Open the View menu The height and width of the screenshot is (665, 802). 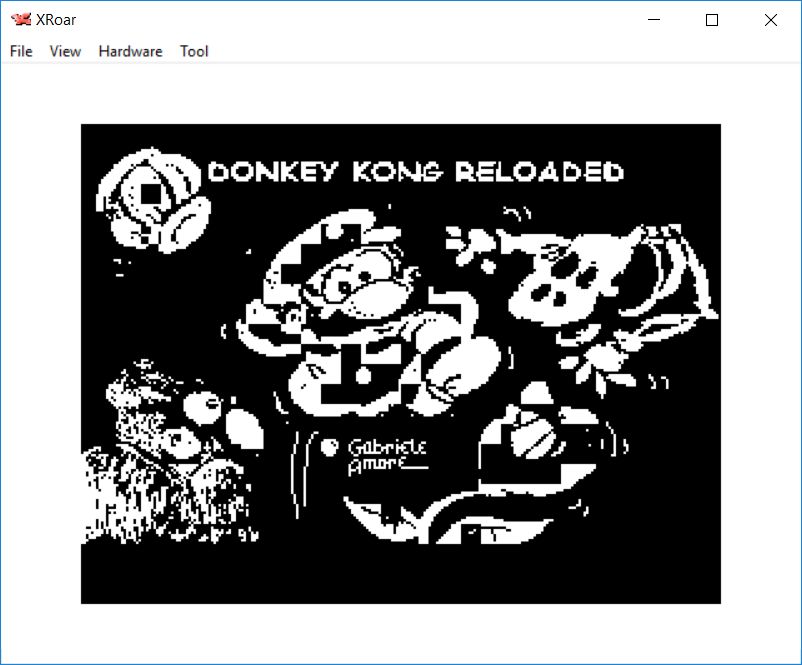click(x=65, y=51)
